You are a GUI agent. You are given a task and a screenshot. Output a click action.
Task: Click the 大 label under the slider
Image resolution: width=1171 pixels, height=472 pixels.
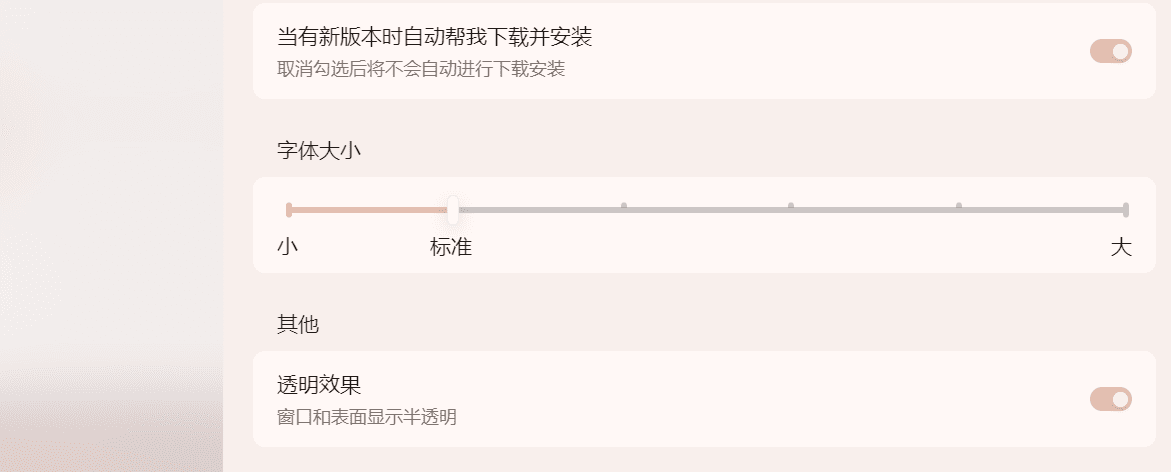click(1121, 247)
